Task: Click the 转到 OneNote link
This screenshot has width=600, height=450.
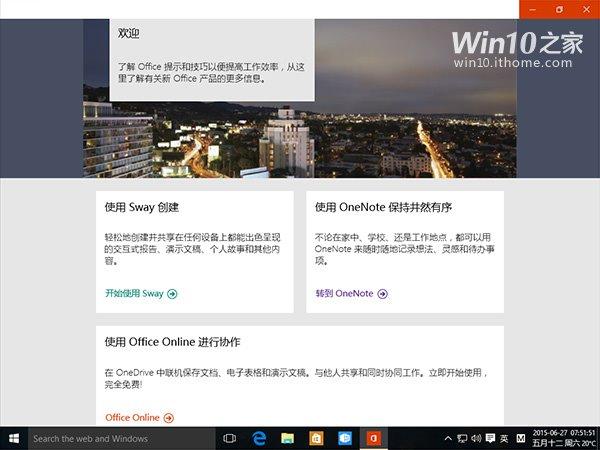Action: 344,293
